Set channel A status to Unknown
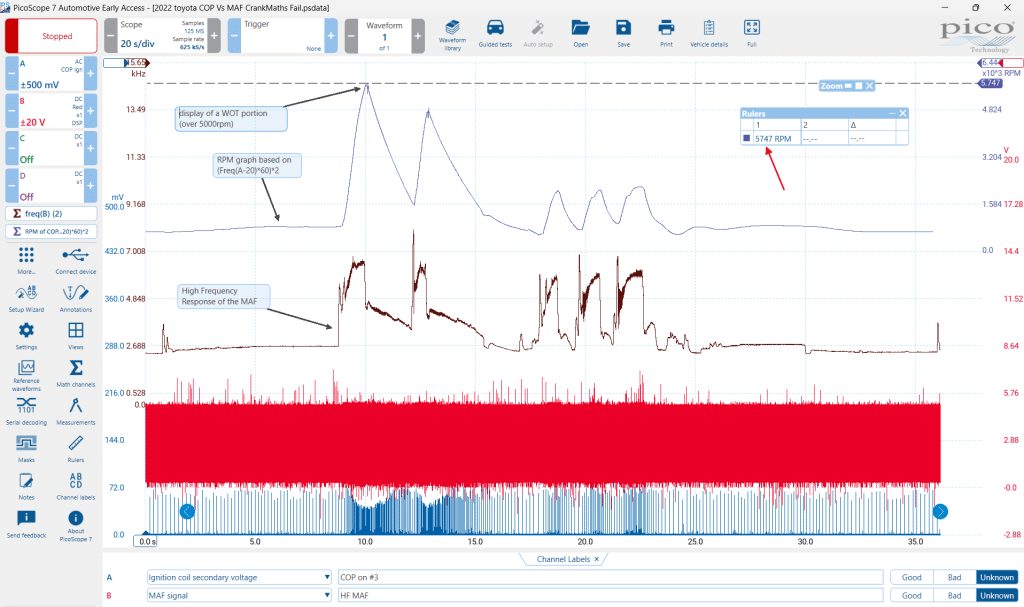This screenshot has width=1024, height=607. click(997, 578)
